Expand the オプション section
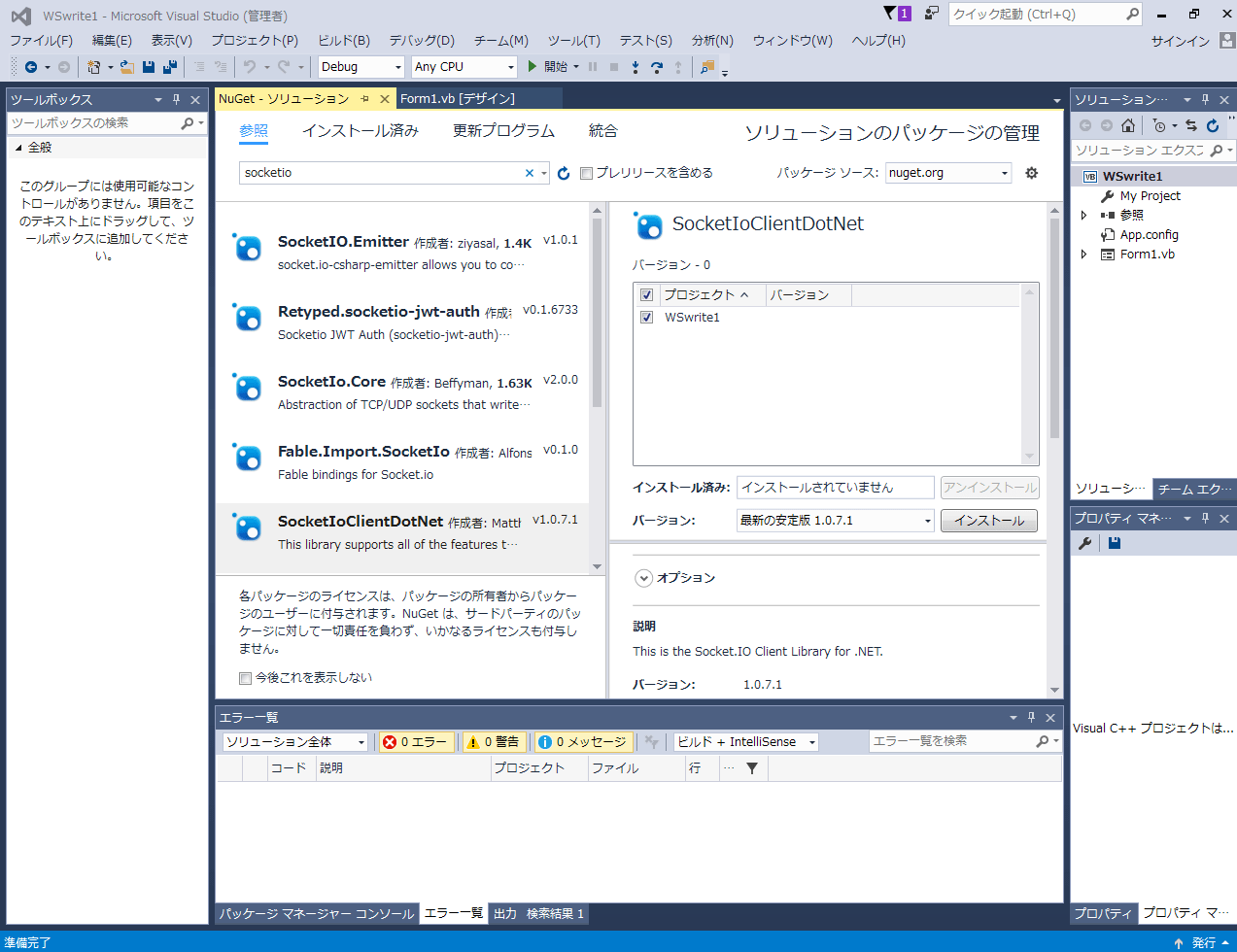The width and height of the screenshot is (1237, 952). point(643,578)
